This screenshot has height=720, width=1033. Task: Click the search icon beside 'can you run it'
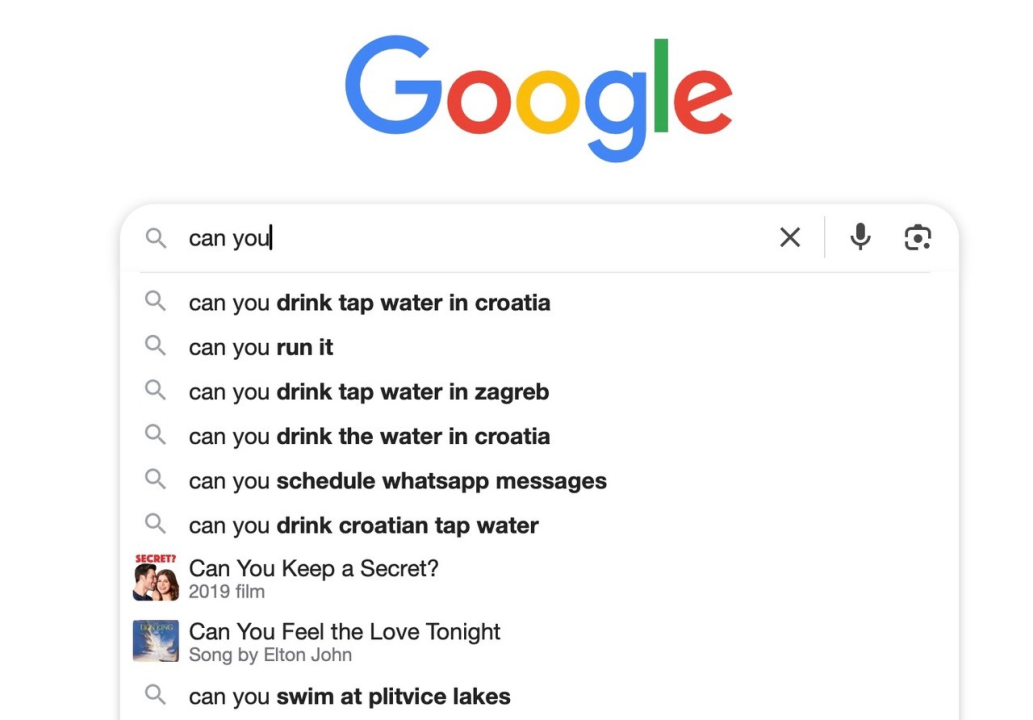pos(156,346)
